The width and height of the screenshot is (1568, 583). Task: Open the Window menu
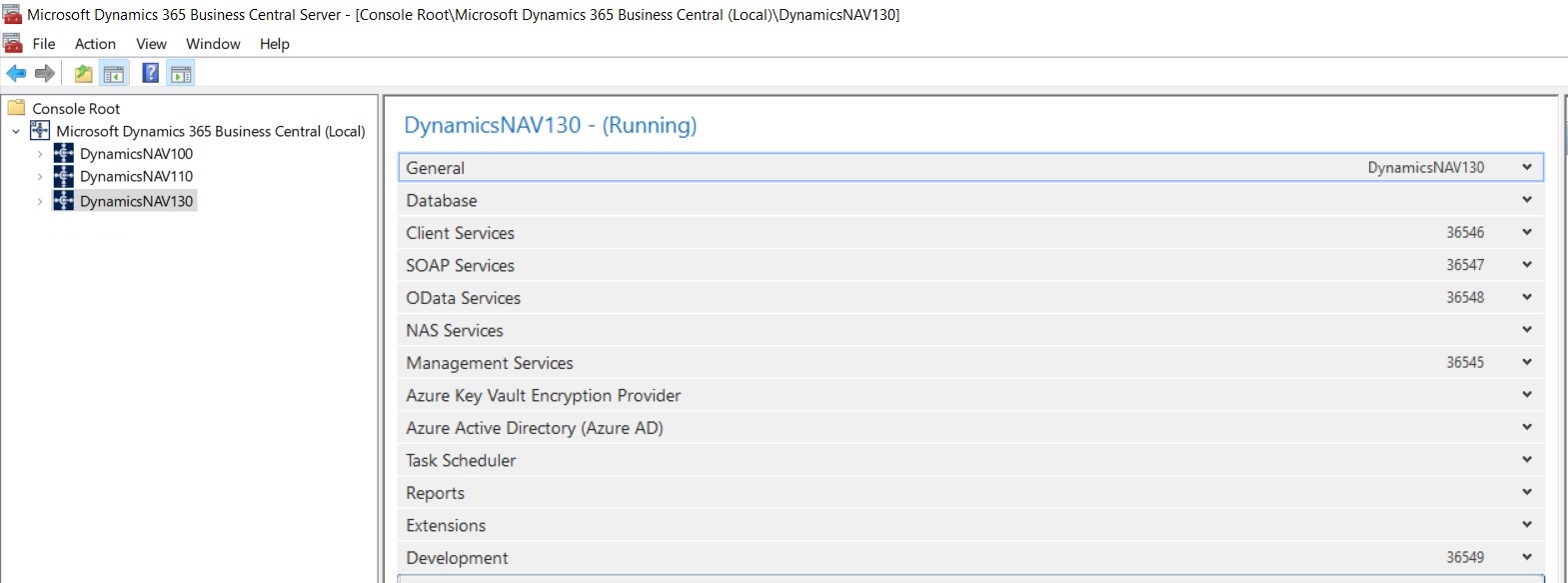pos(213,44)
